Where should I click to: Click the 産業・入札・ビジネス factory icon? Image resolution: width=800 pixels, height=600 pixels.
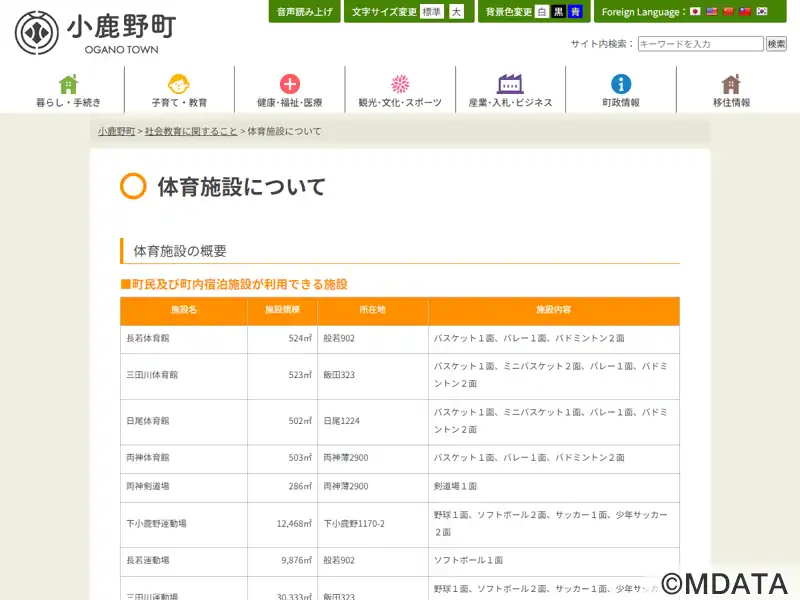510,84
